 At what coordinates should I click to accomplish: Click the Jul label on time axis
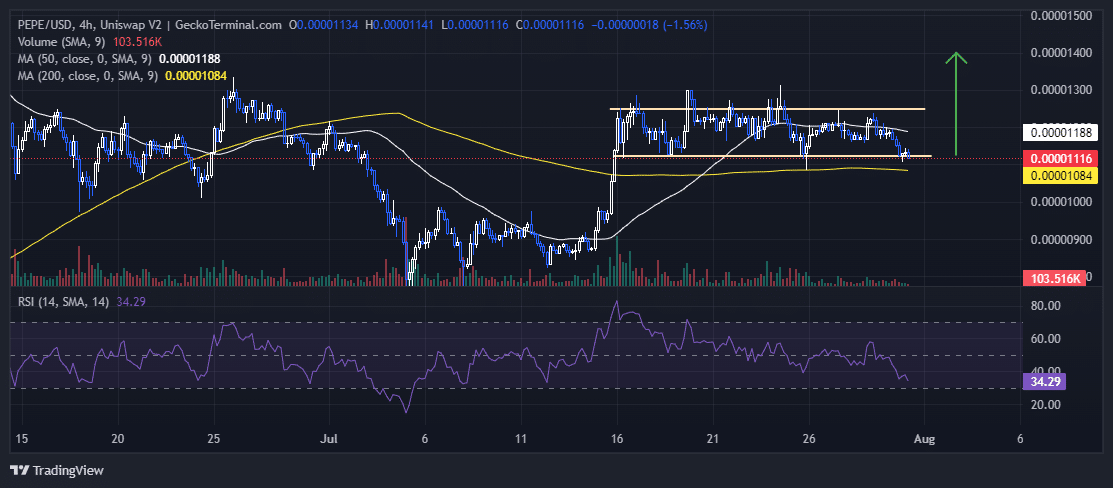click(329, 439)
